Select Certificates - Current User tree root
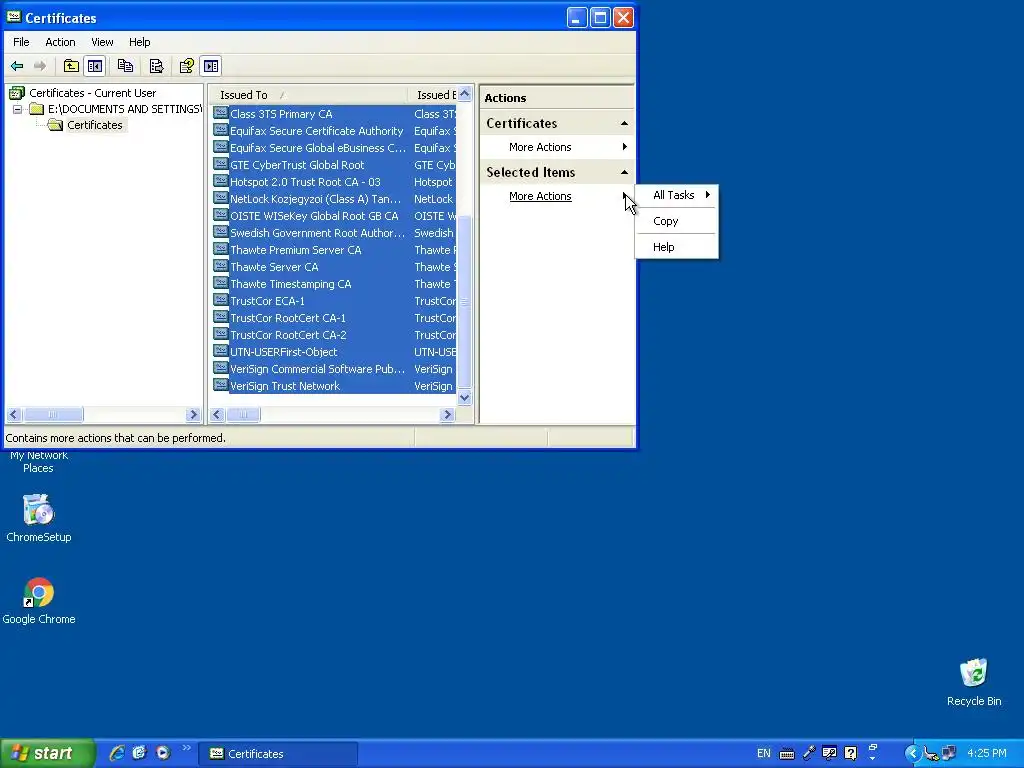This screenshot has height=768, width=1024. (92, 93)
